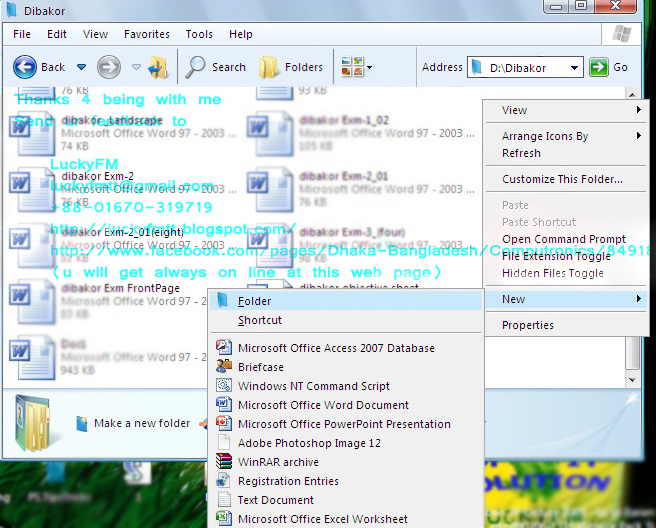Open Search with the magnifier icon
Image resolution: width=656 pixels, height=528 pixels.
215,67
